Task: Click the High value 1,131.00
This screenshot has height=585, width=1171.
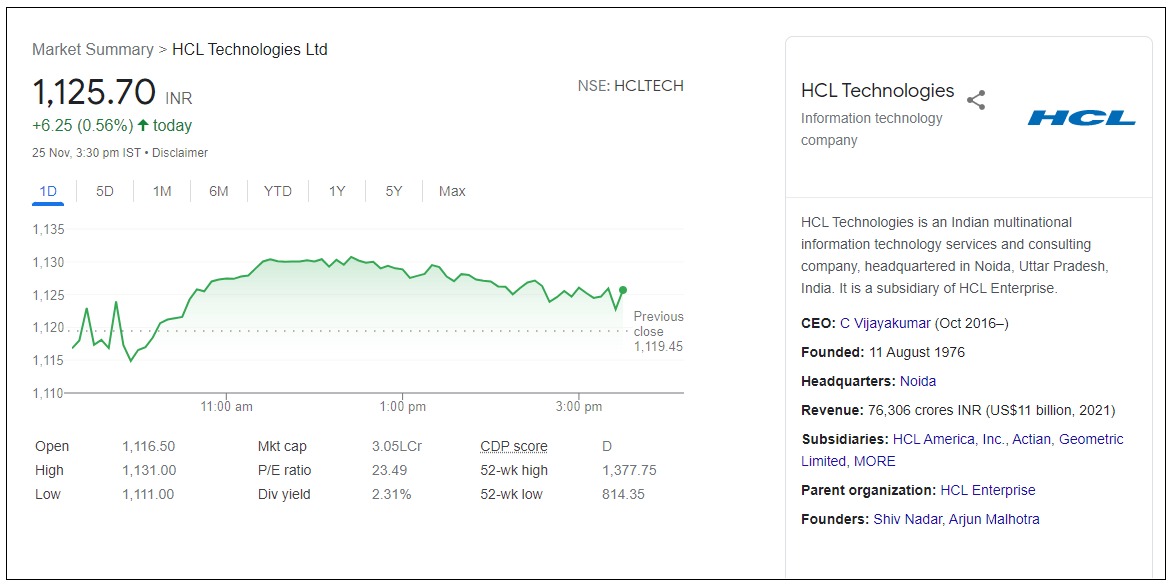Action: pos(149,471)
